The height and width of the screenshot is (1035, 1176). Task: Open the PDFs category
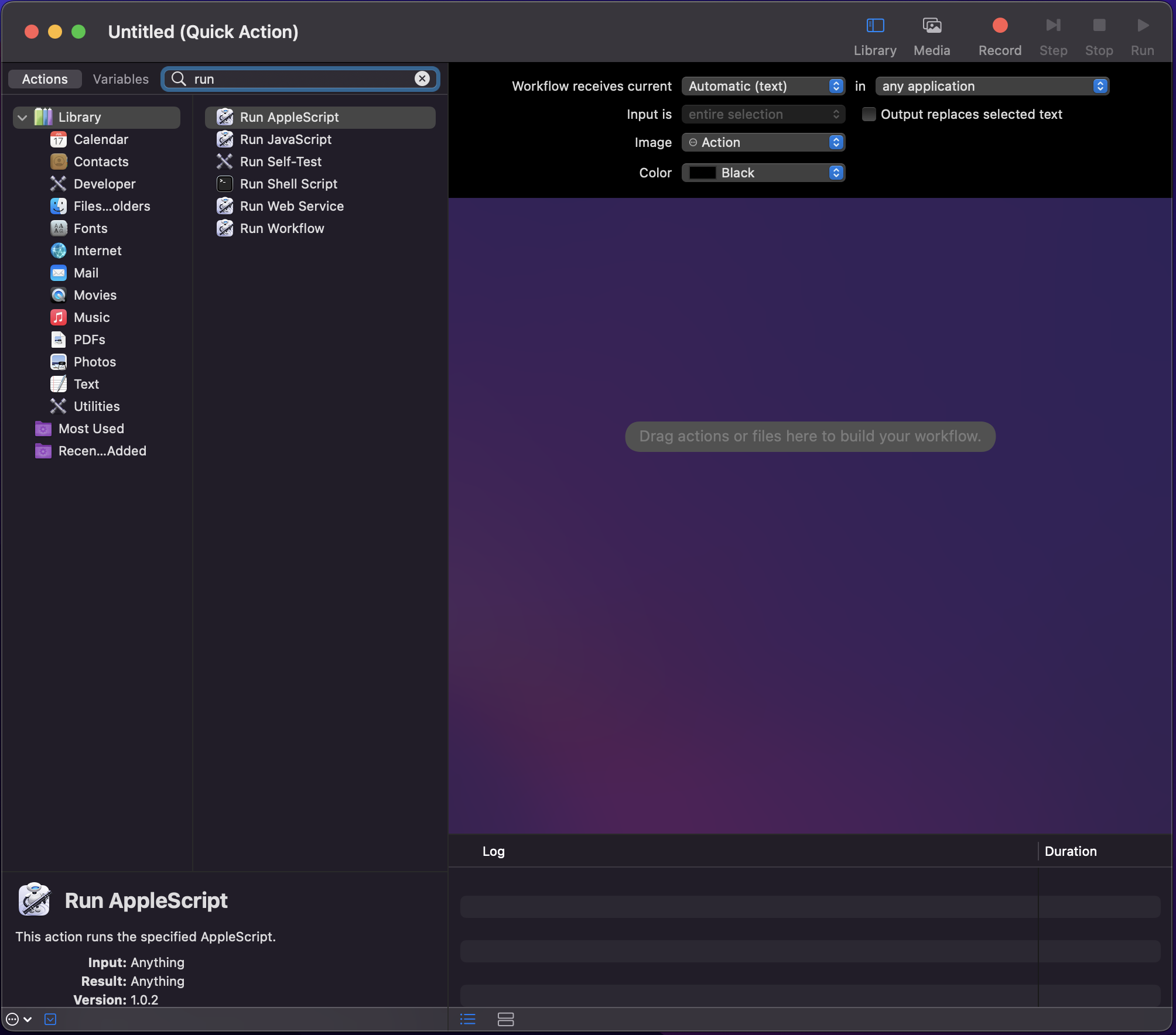89,340
